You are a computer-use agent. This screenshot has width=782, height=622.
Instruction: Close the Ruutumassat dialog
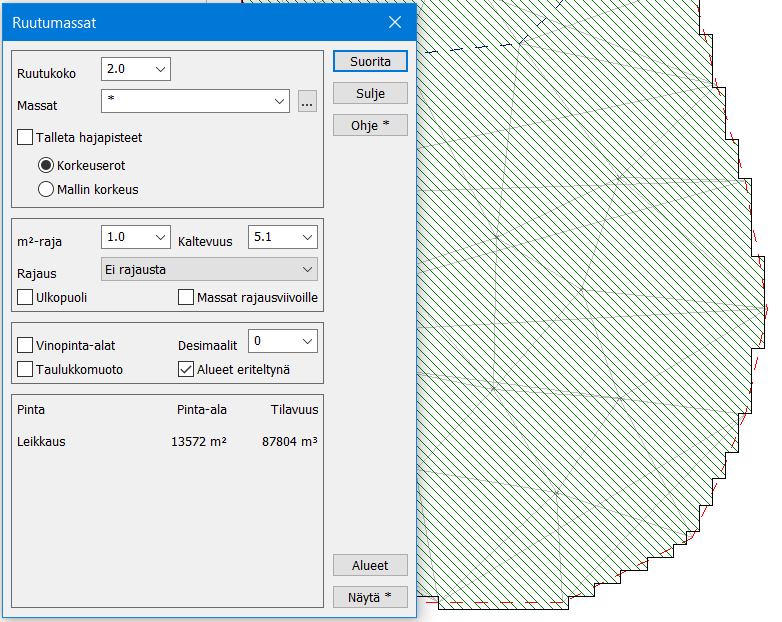[x=396, y=22]
